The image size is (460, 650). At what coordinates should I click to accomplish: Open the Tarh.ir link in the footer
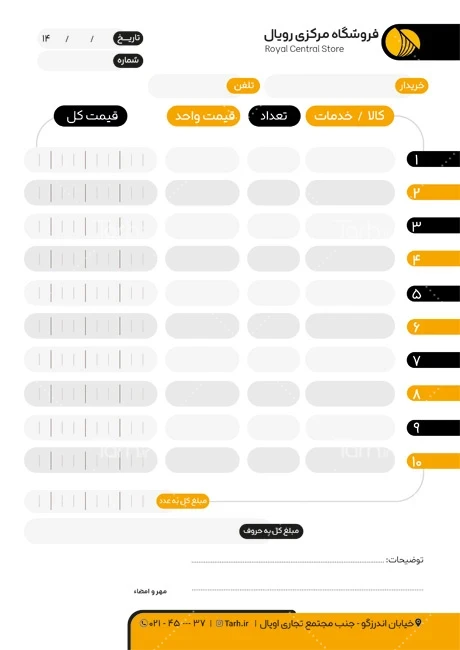237,623
